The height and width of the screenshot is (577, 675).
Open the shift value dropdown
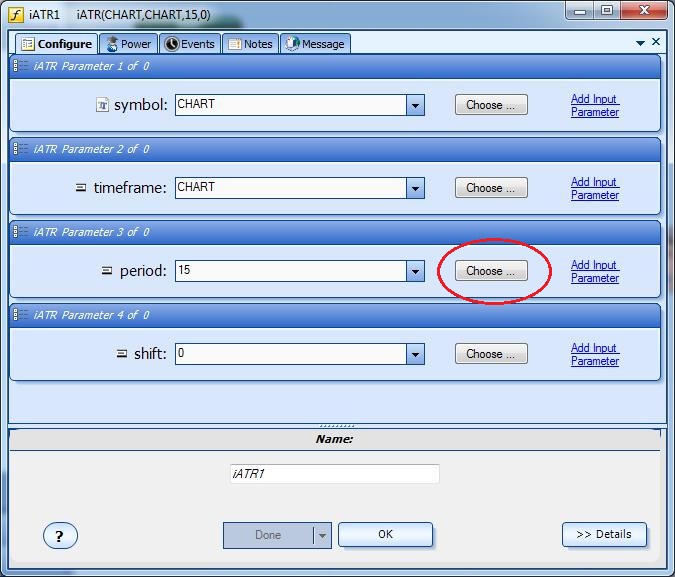[x=415, y=354]
